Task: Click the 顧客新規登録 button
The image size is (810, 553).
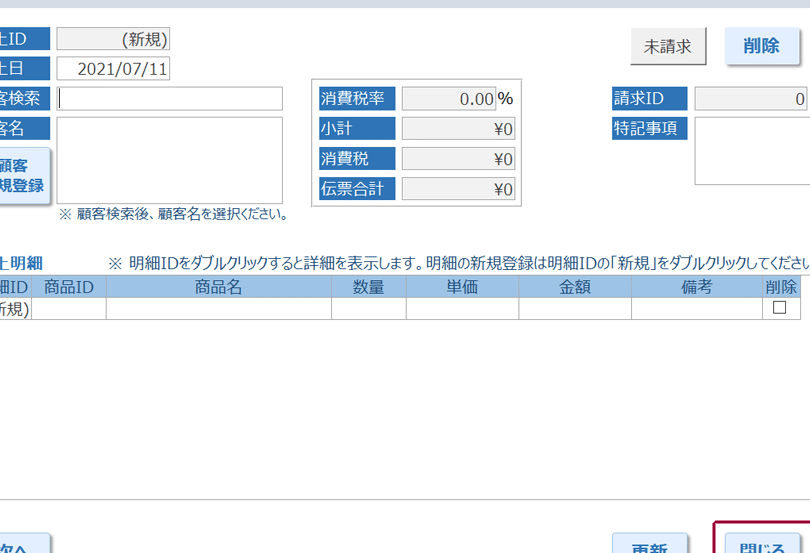Action: pyautogui.click(x=22, y=176)
